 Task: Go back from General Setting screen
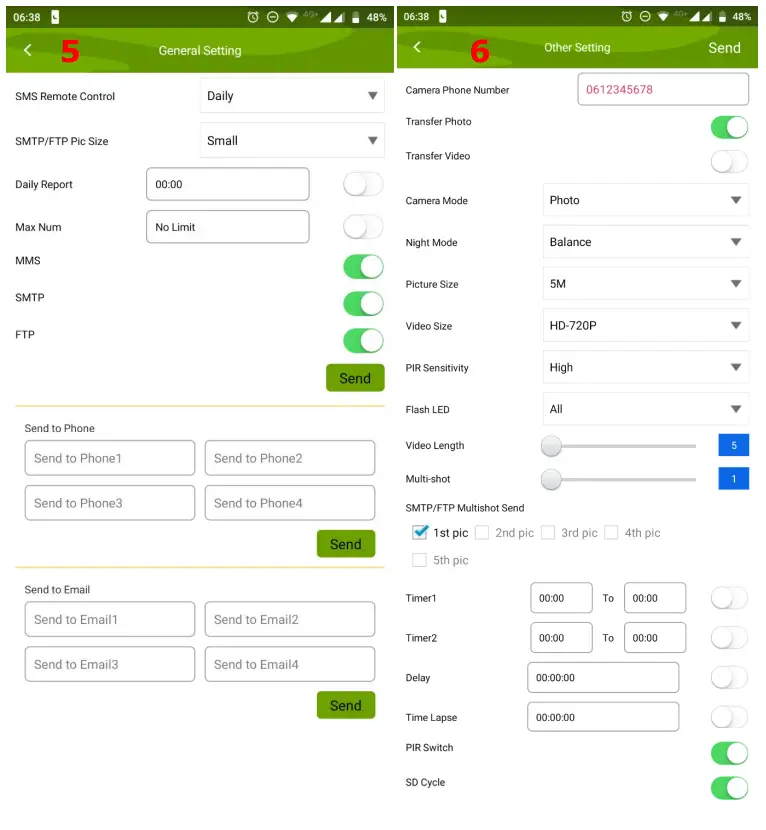[x=28, y=50]
